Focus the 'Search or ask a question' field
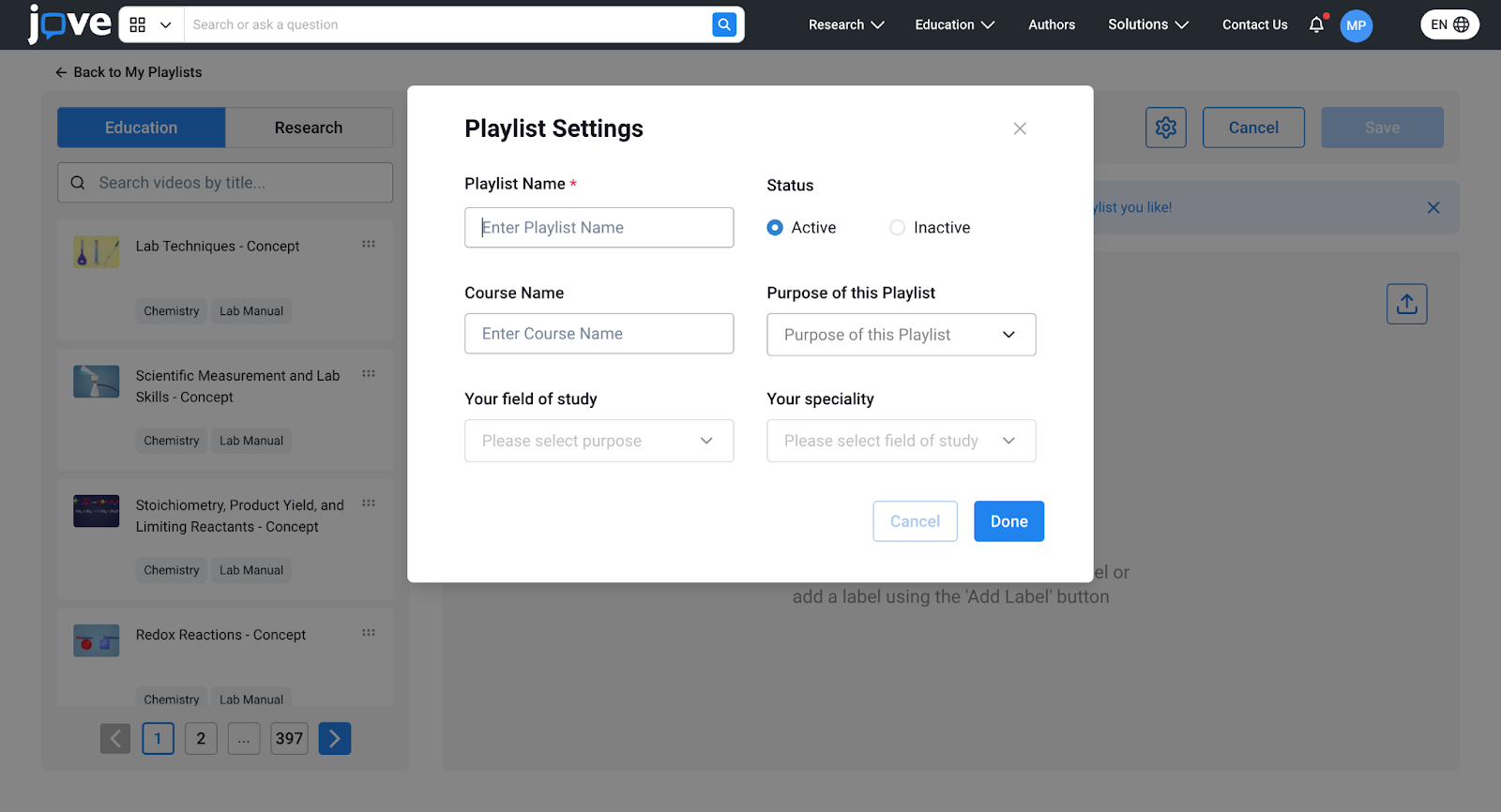Image resolution: width=1501 pixels, height=812 pixels. (447, 25)
